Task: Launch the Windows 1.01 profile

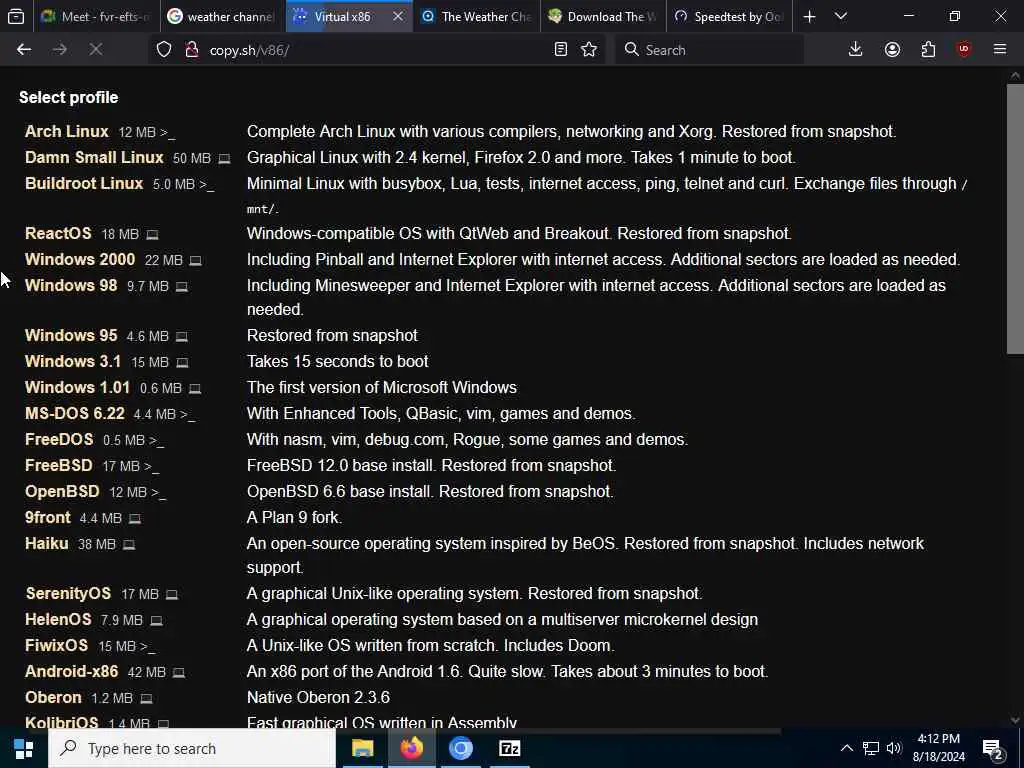Action: [77, 387]
